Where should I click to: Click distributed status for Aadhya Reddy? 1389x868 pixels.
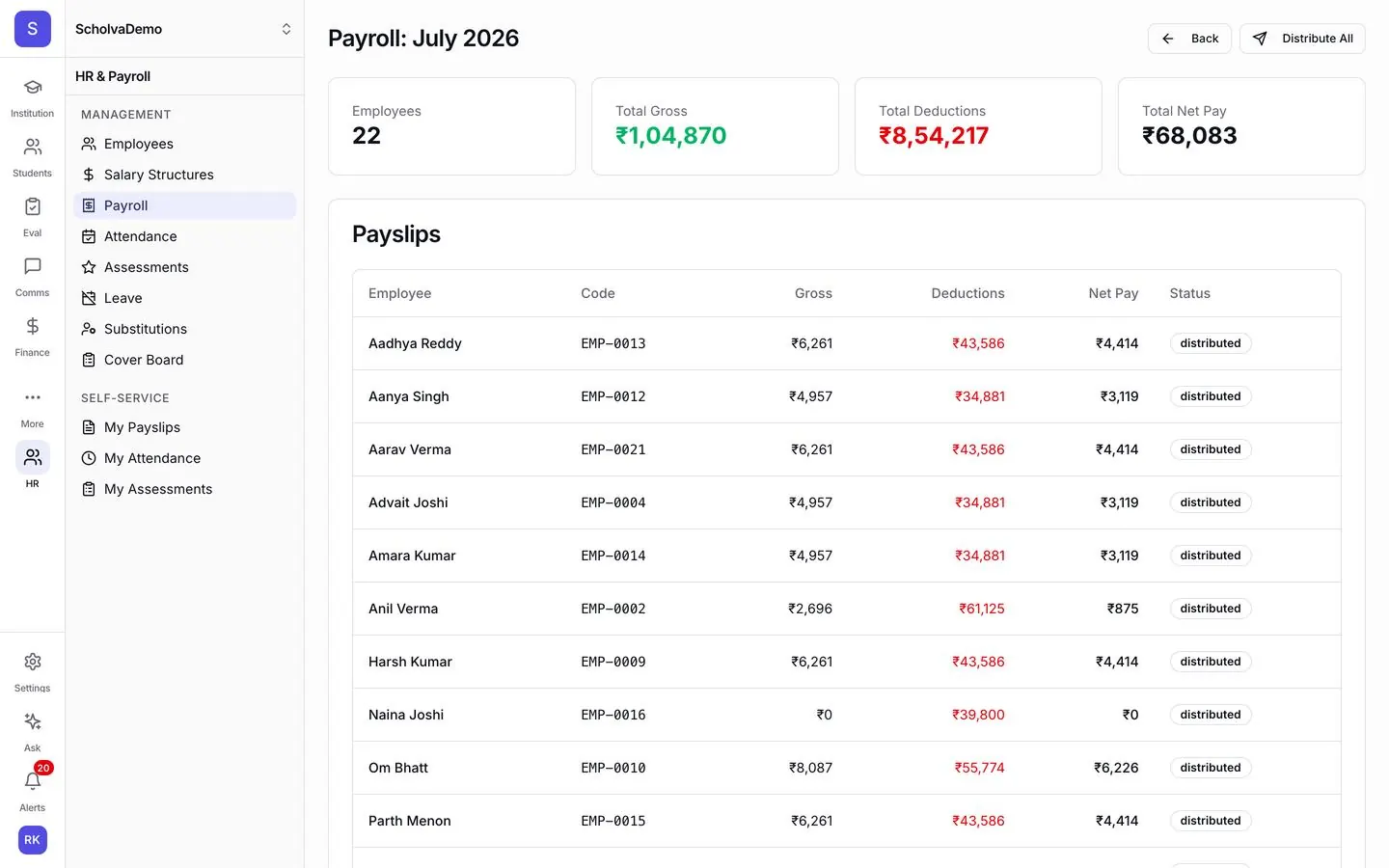[1211, 343]
